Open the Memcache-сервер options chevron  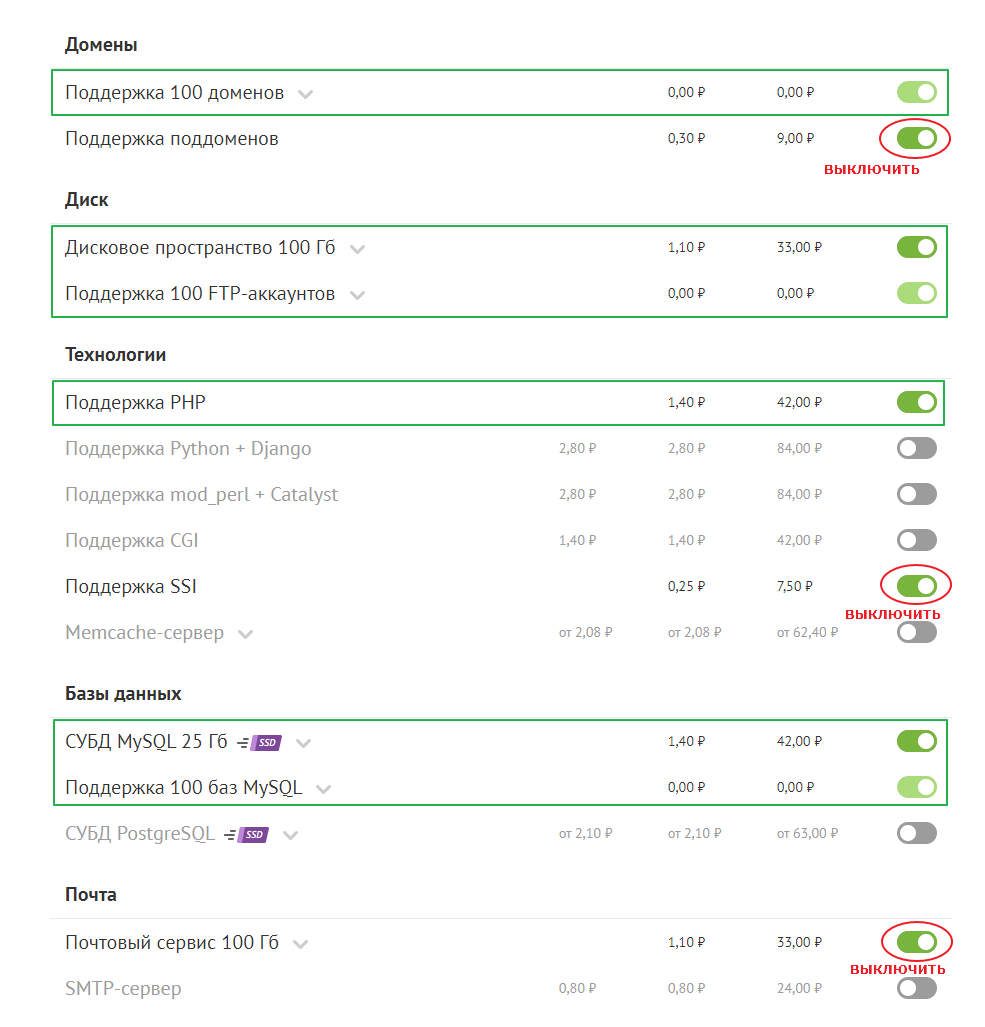pyautogui.click(x=246, y=634)
